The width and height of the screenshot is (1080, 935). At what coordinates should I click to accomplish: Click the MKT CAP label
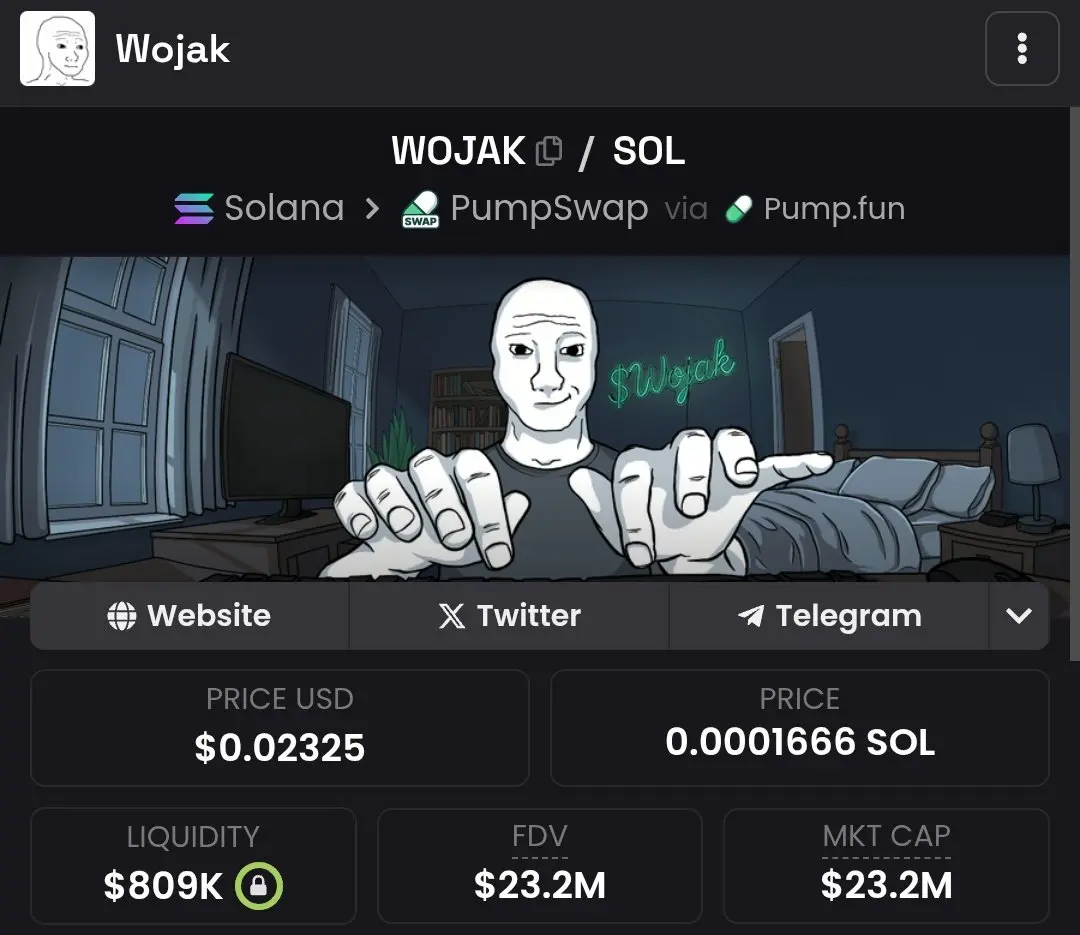886,836
